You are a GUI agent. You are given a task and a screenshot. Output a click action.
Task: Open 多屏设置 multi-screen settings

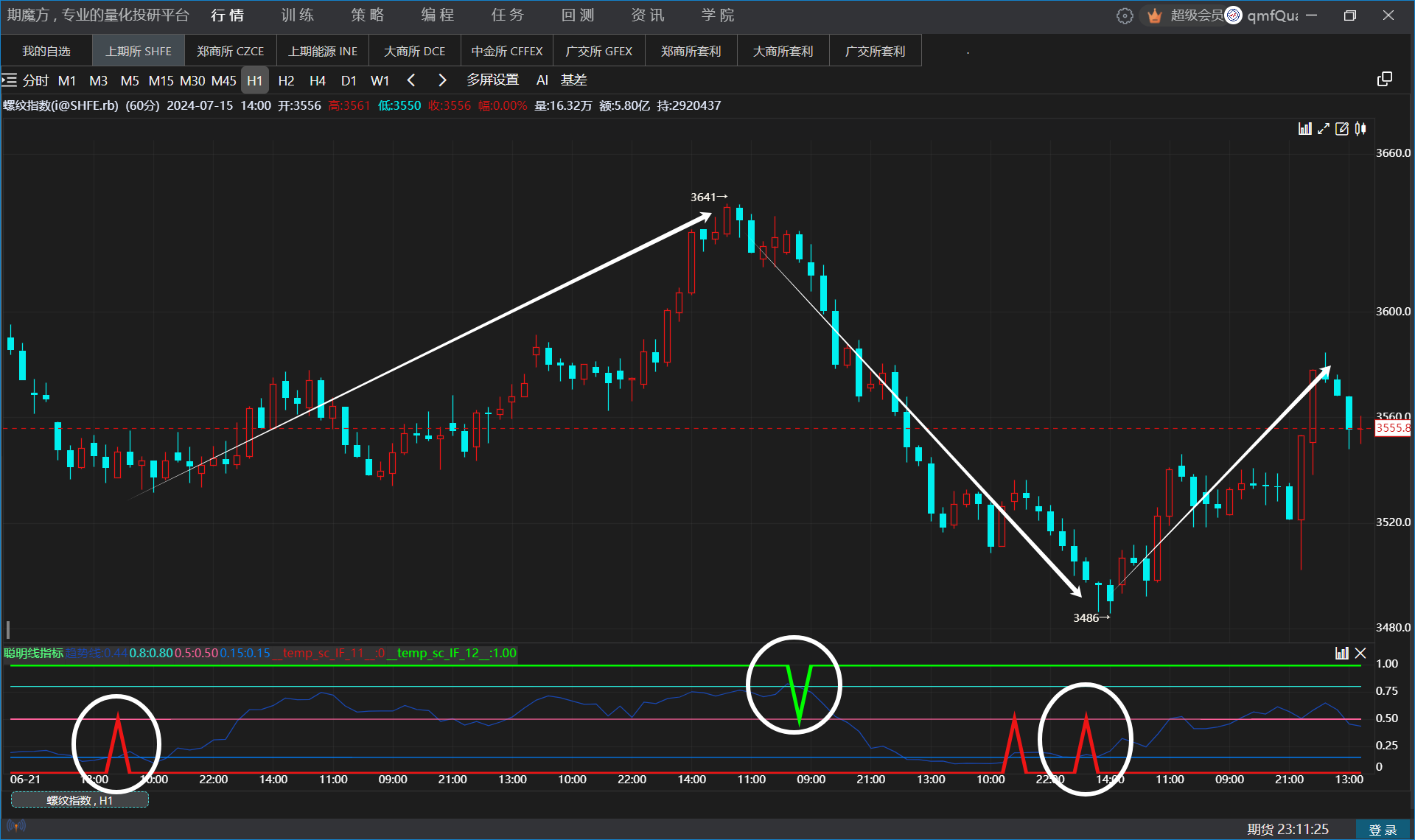click(x=492, y=80)
